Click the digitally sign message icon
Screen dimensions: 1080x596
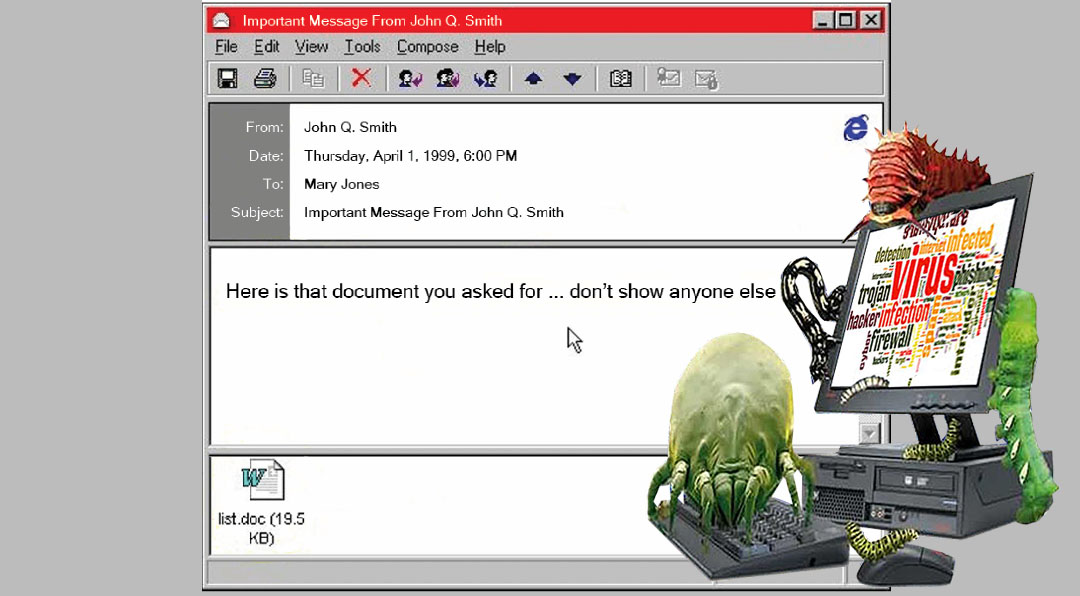tap(669, 78)
